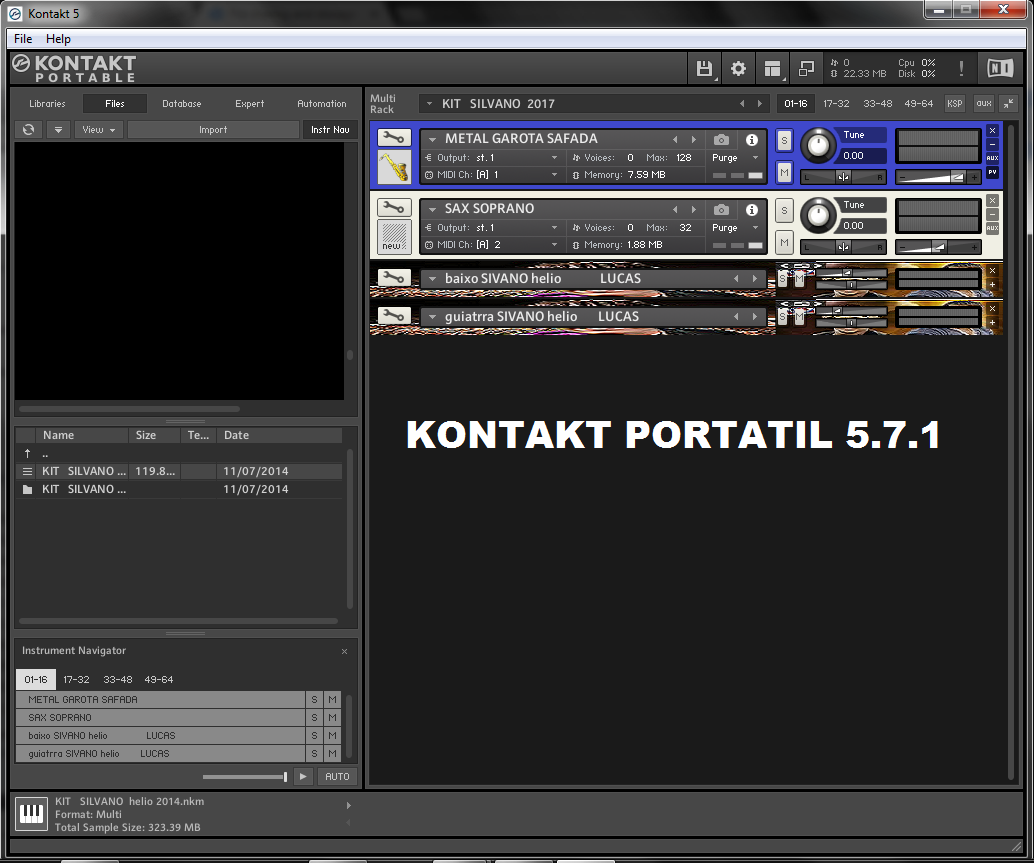
Task: Select next multi with right arrow
Action: pos(760,104)
